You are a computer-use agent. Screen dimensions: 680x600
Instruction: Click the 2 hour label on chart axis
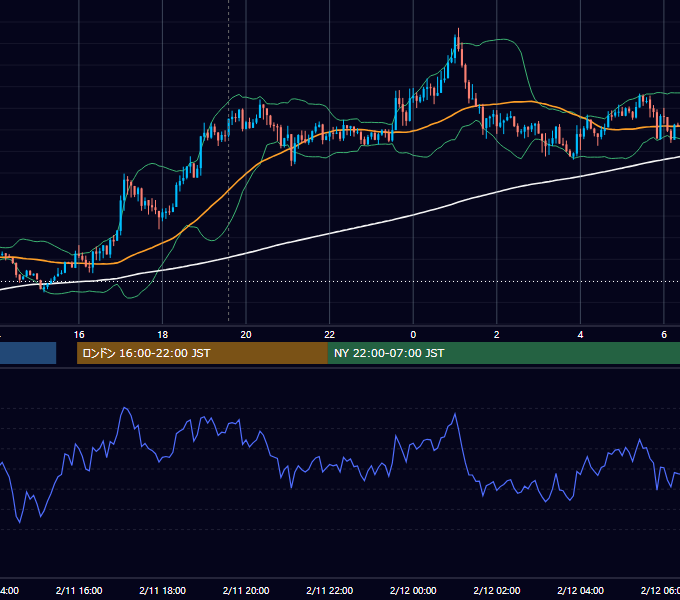pos(497,335)
